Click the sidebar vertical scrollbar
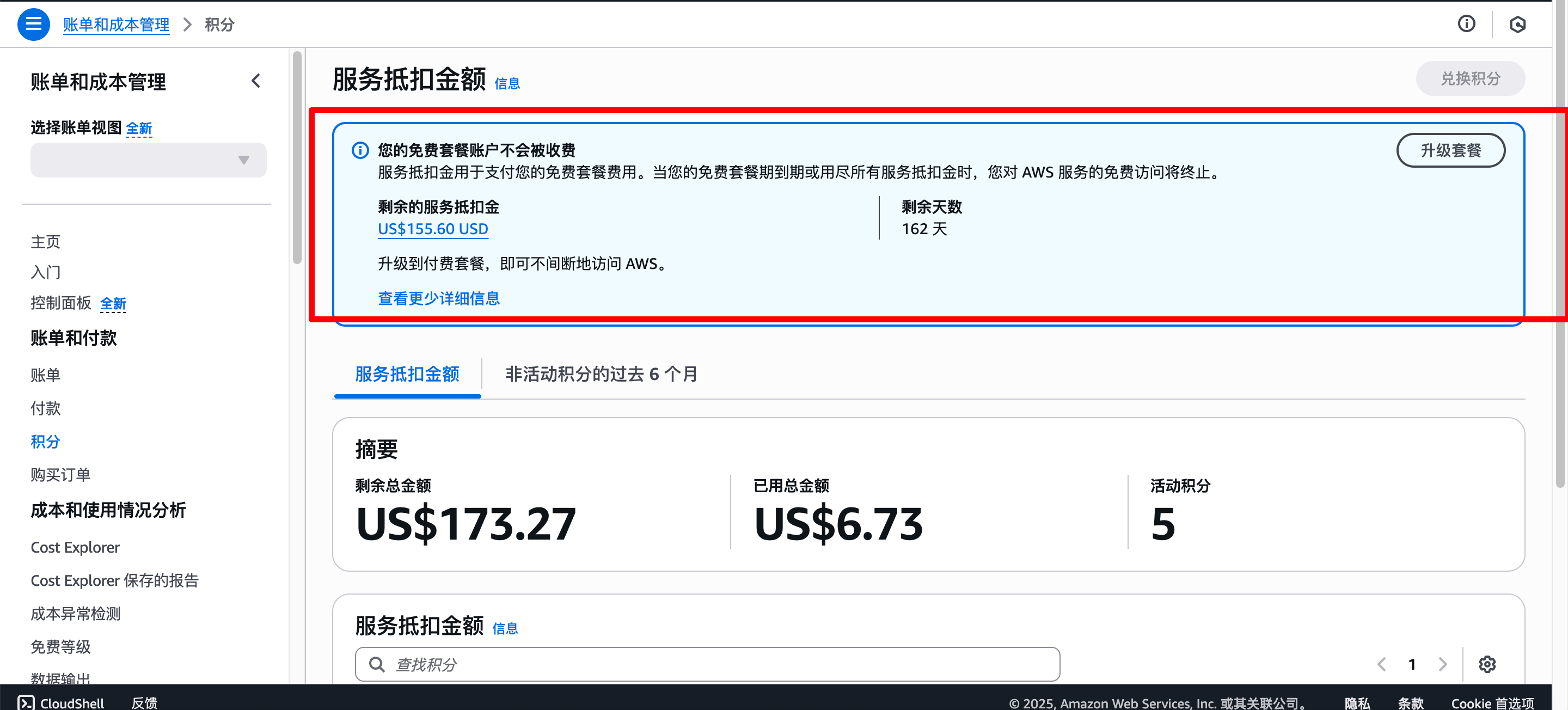1568x710 pixels. [x=297, y=158]
